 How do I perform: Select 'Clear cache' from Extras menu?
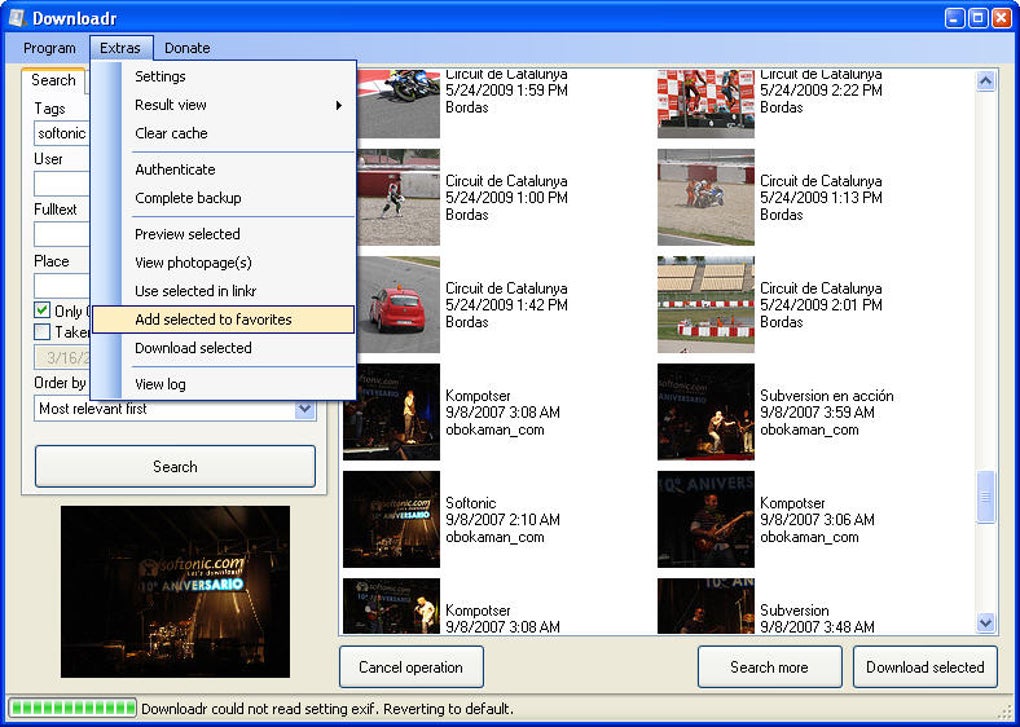pyautogui.click(x=171, y=133)
